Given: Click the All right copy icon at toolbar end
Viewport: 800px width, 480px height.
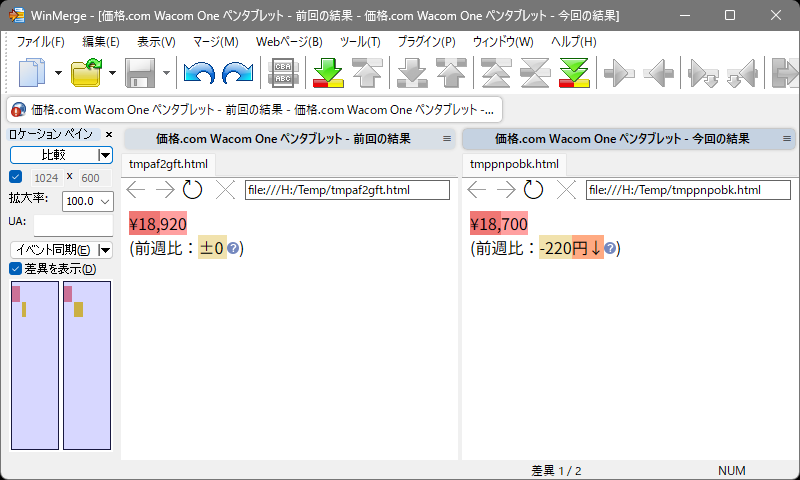Looking at the screenshot, I should tap(786, 73).
